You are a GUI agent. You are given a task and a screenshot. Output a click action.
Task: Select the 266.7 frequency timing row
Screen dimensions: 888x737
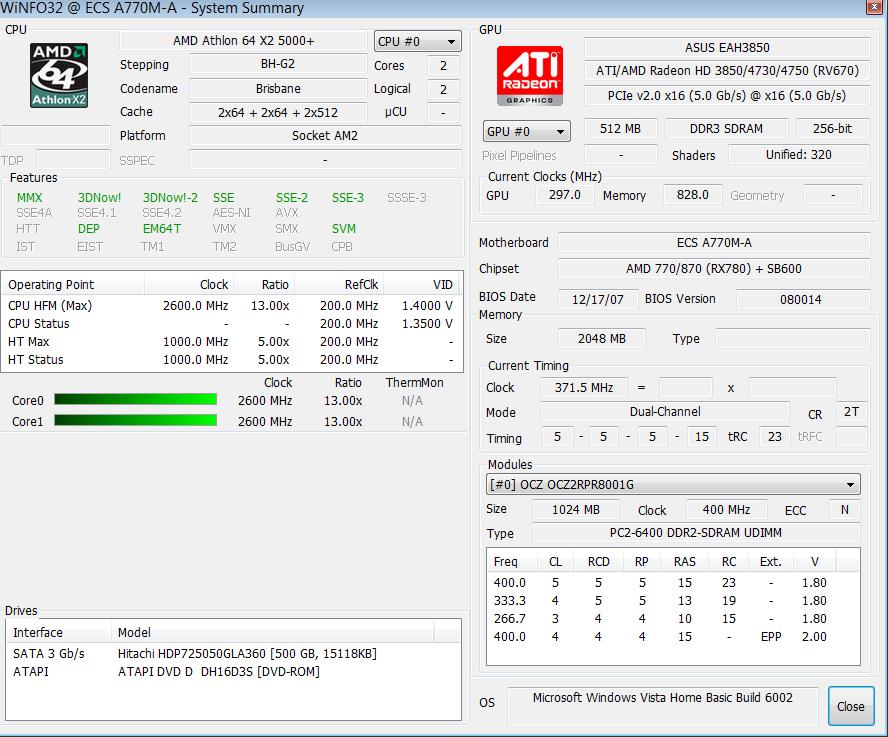click(672, 619)
